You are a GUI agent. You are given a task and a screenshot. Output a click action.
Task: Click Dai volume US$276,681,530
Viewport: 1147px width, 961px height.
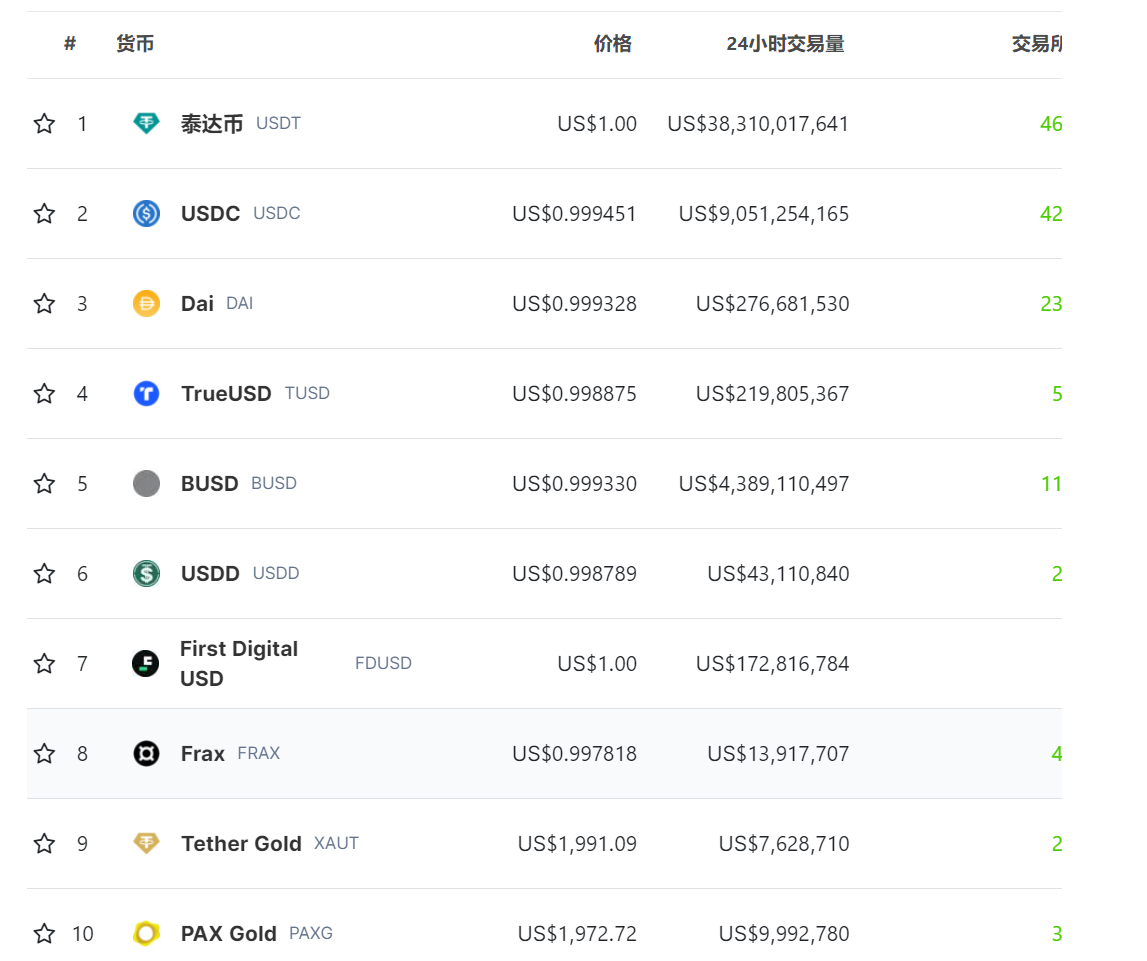(x=772, y=304)
